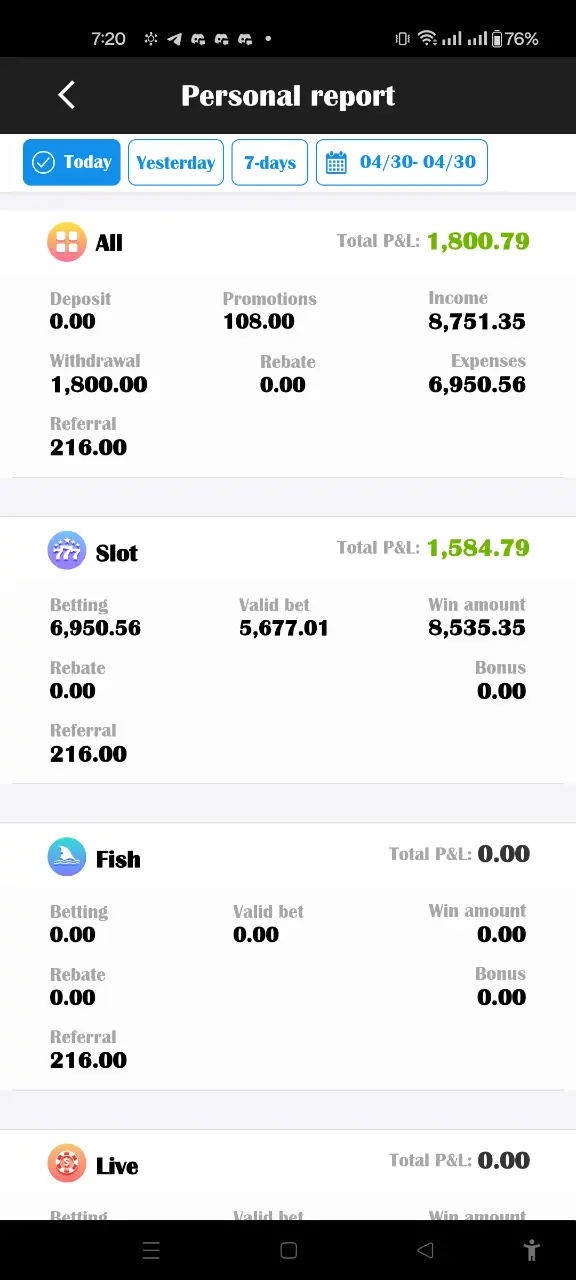
Task: Open the accessibility shortcut figure icon
Action: point(532,1249)
